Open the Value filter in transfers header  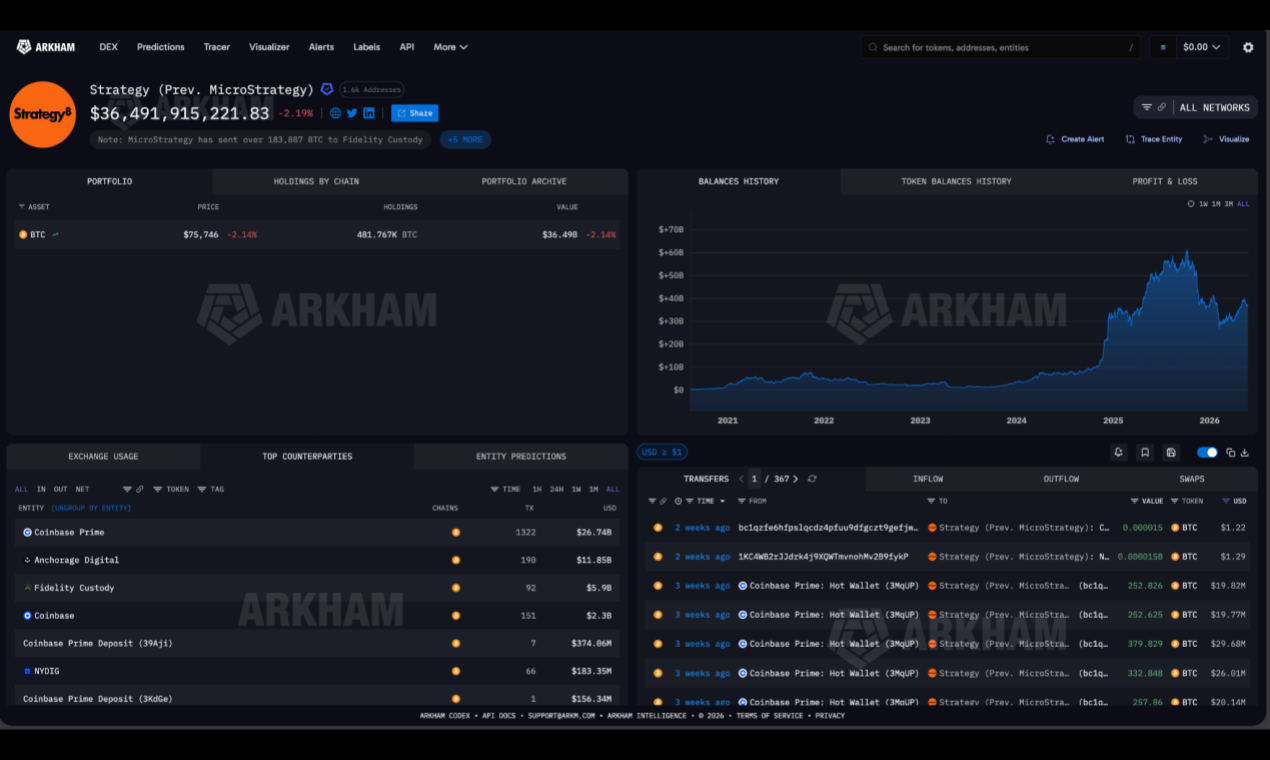click(x=1147, y=501)
